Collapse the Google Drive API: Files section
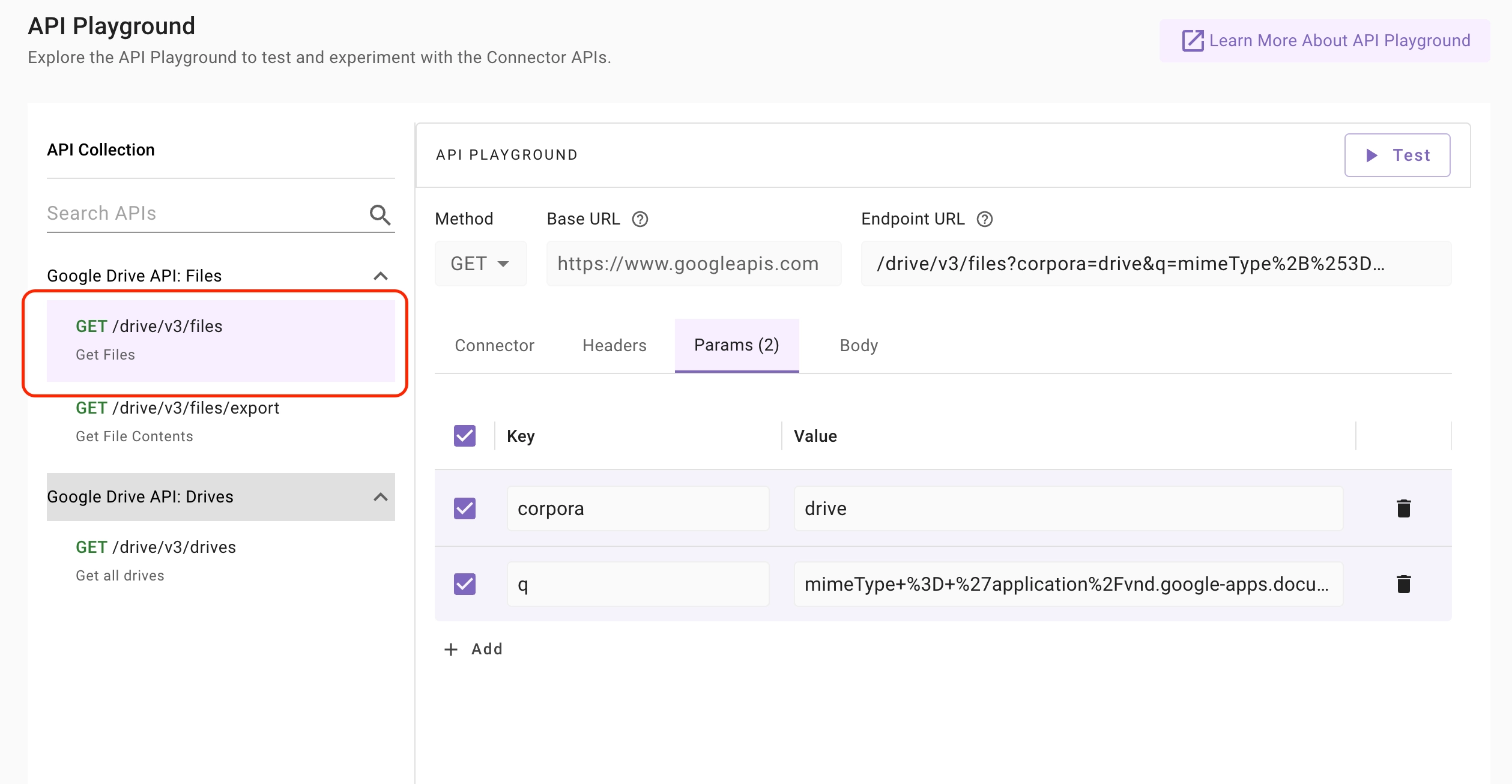The image size is (1512, 784). 380,276
